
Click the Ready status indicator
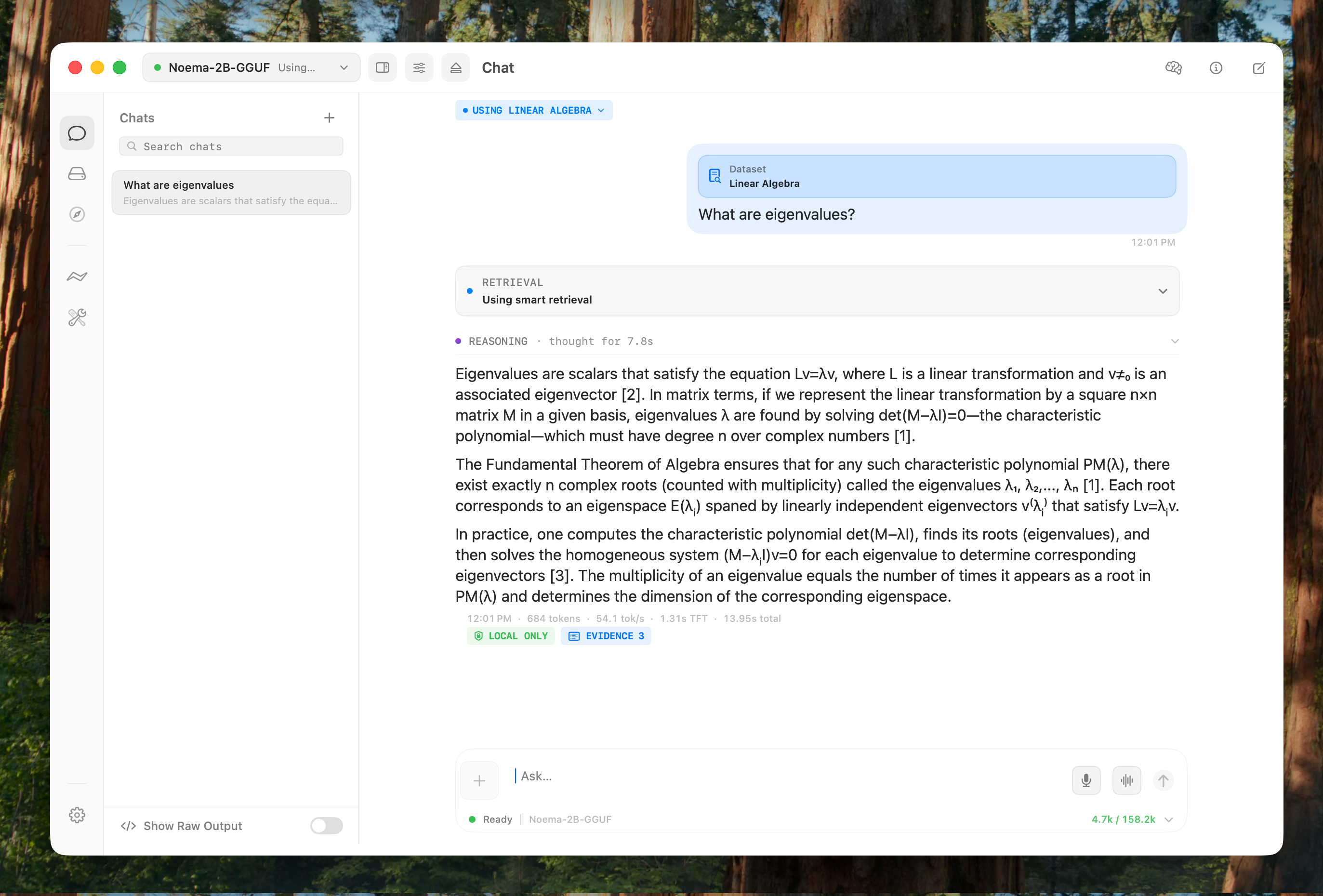coord(490,820)
